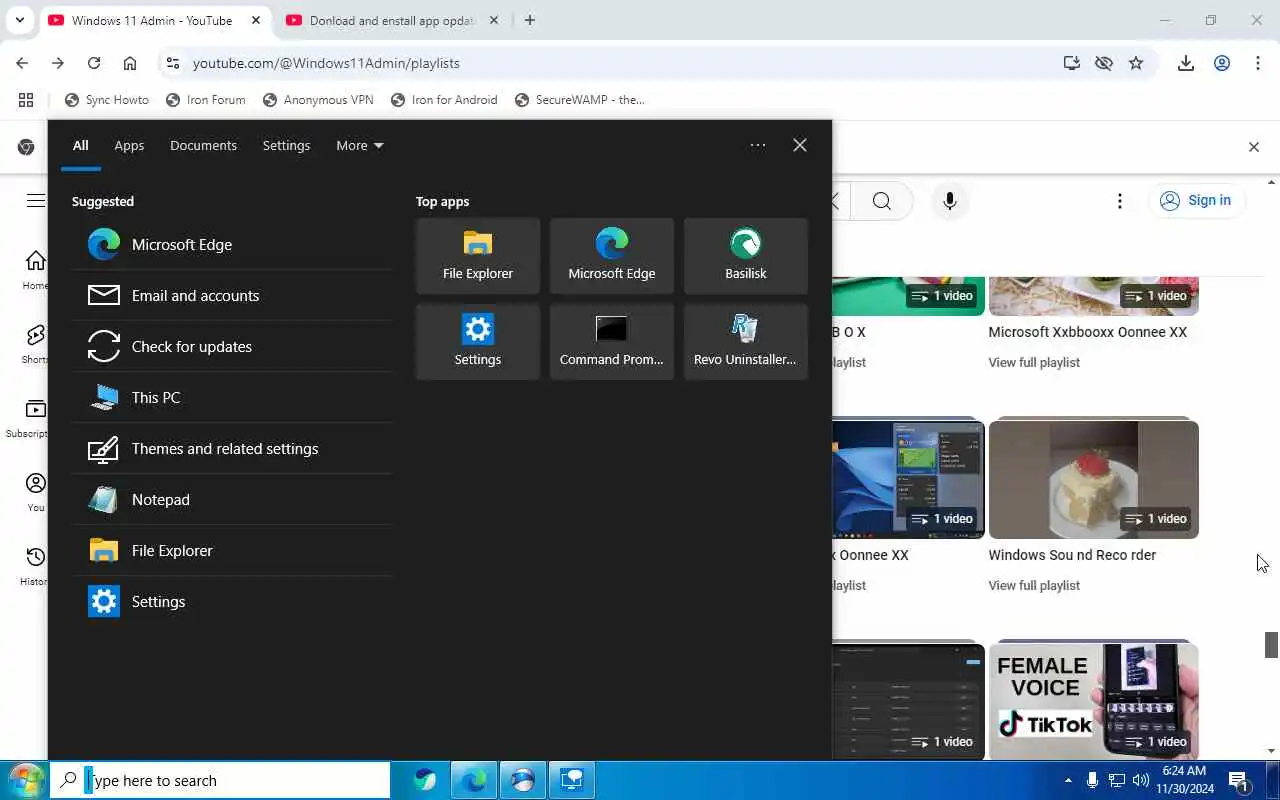Image resolution: width=1280 pixels, height=800 pixels.
Task: Reload the current page
Action: (94, 63)
